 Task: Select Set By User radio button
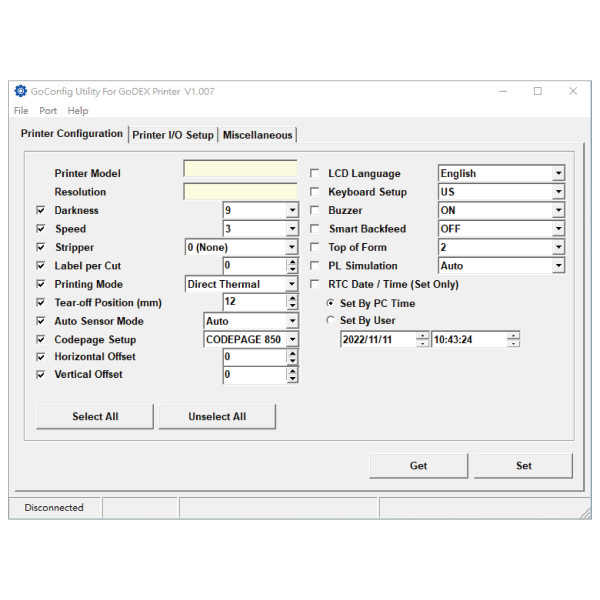330,320
